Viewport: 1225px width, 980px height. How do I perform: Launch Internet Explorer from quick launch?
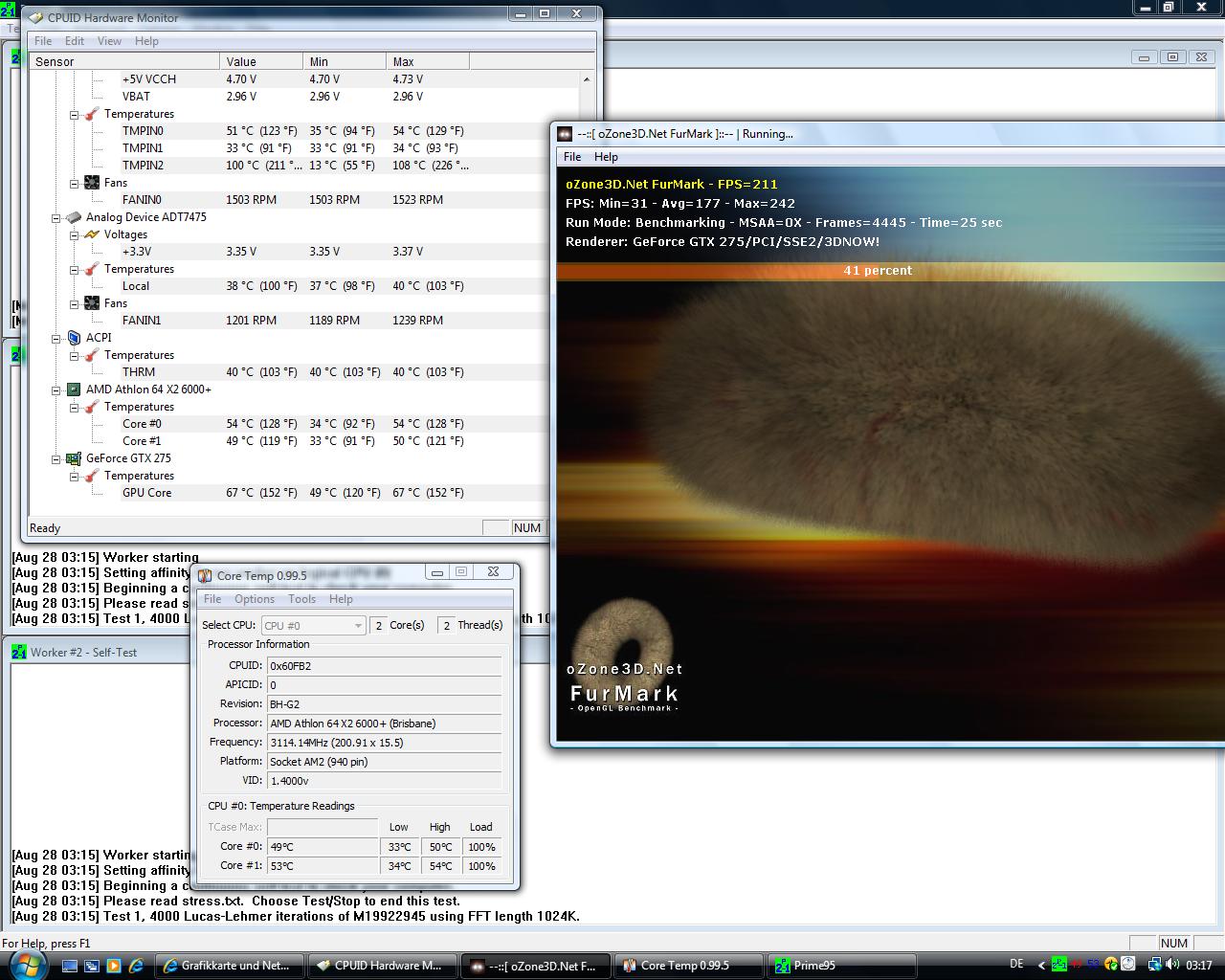click(136, 966)
